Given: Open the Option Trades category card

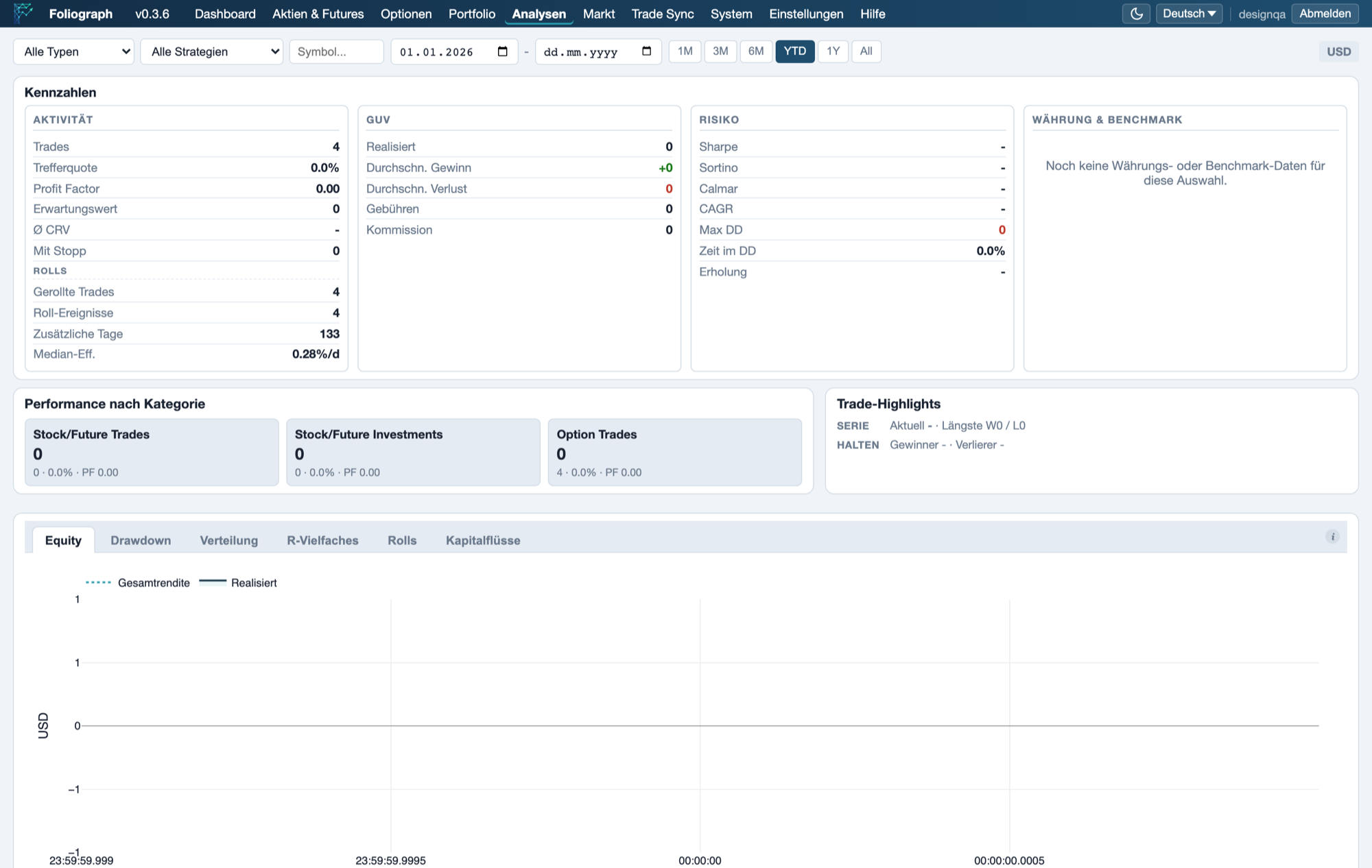Looking at the screenshot, I should pyautogui.click(x=674, y=453).
